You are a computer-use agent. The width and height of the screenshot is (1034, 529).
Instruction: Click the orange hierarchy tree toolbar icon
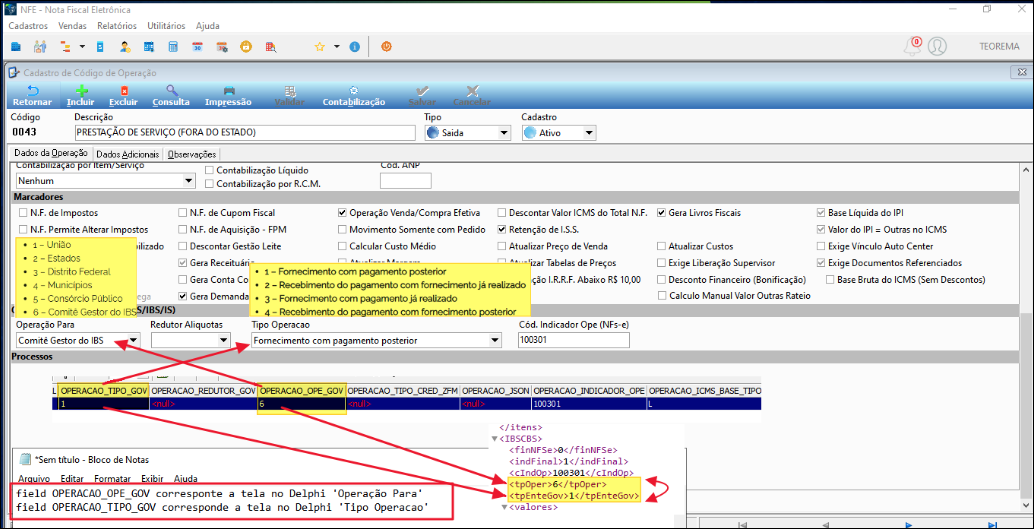65,47
